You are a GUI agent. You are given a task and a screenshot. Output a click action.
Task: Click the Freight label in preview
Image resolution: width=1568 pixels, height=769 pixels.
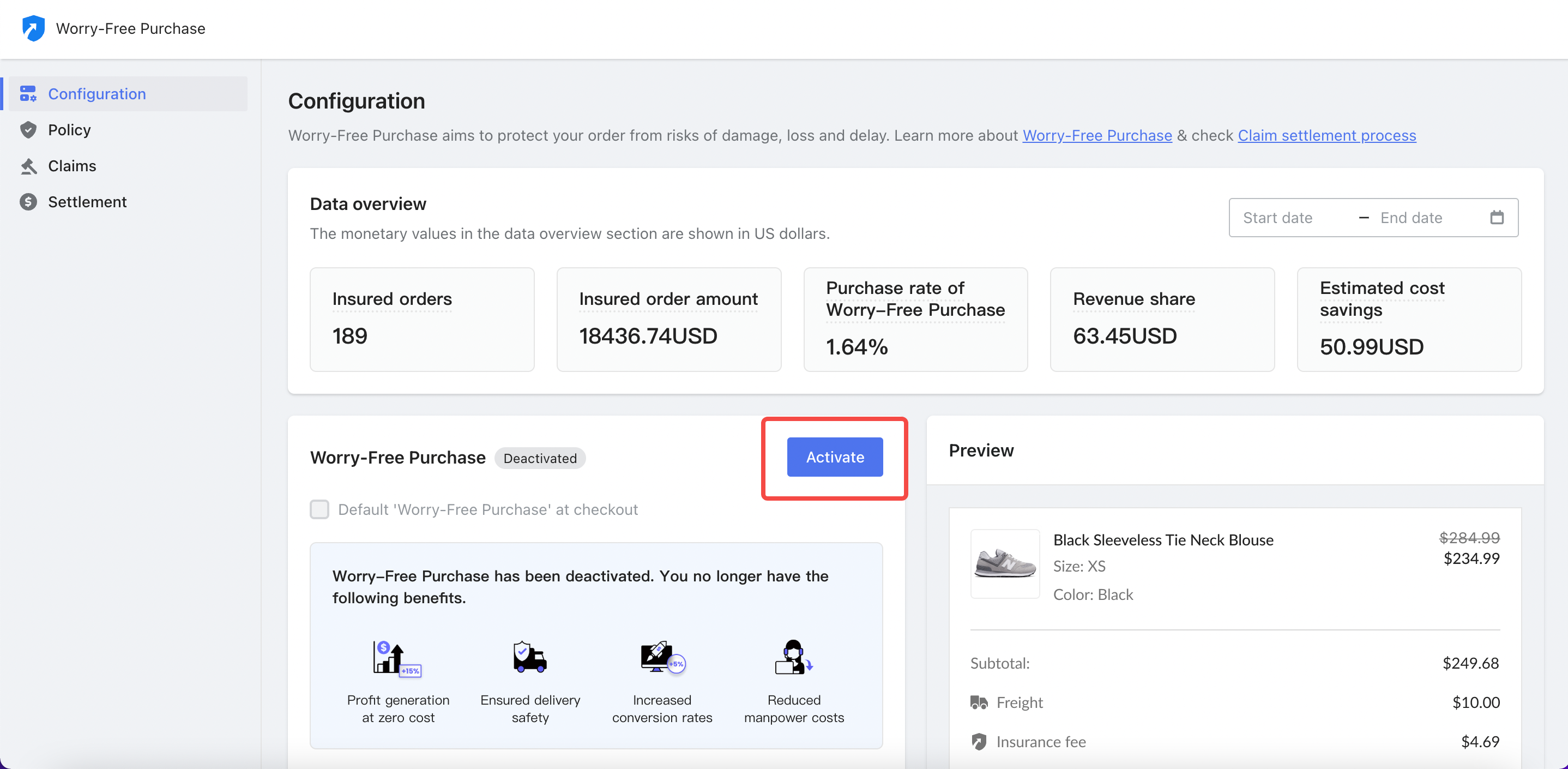1020,702
